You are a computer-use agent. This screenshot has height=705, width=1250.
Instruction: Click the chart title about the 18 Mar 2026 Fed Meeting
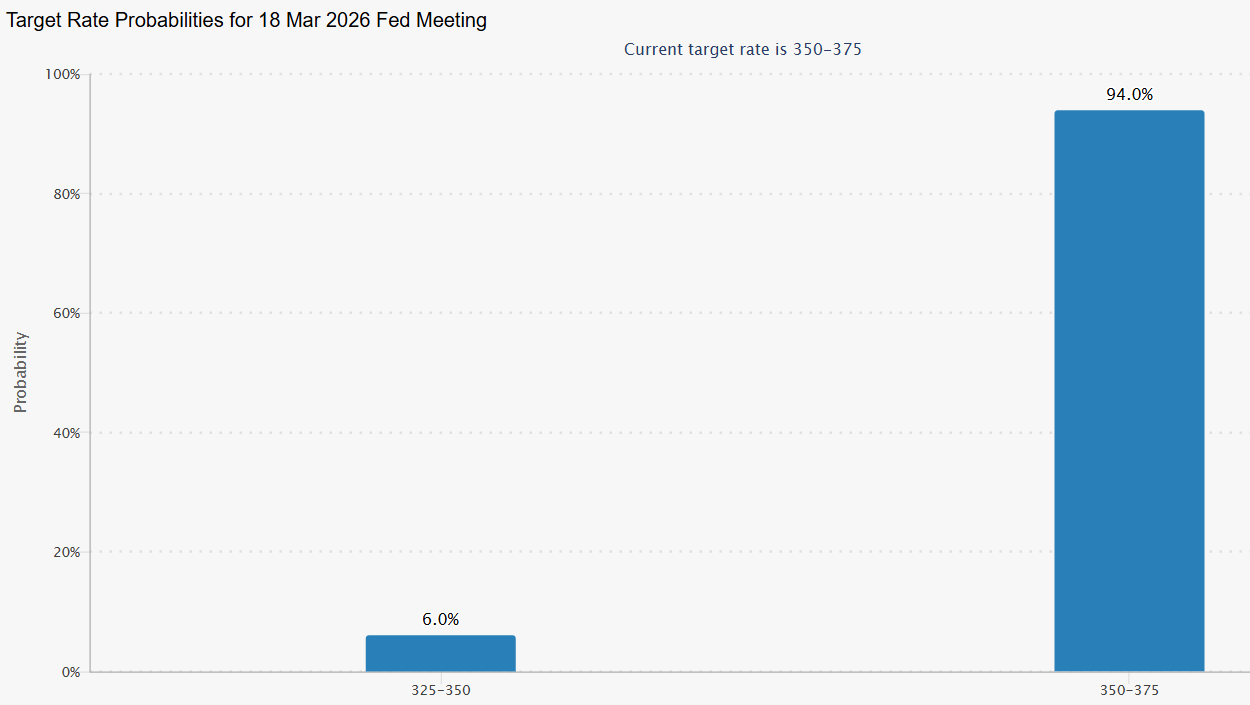click(247, 20)
